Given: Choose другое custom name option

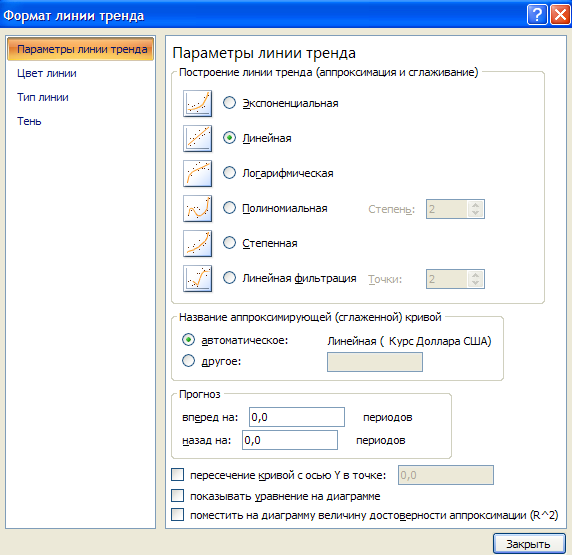Looking at the screenshot, I should coord(188,361).
